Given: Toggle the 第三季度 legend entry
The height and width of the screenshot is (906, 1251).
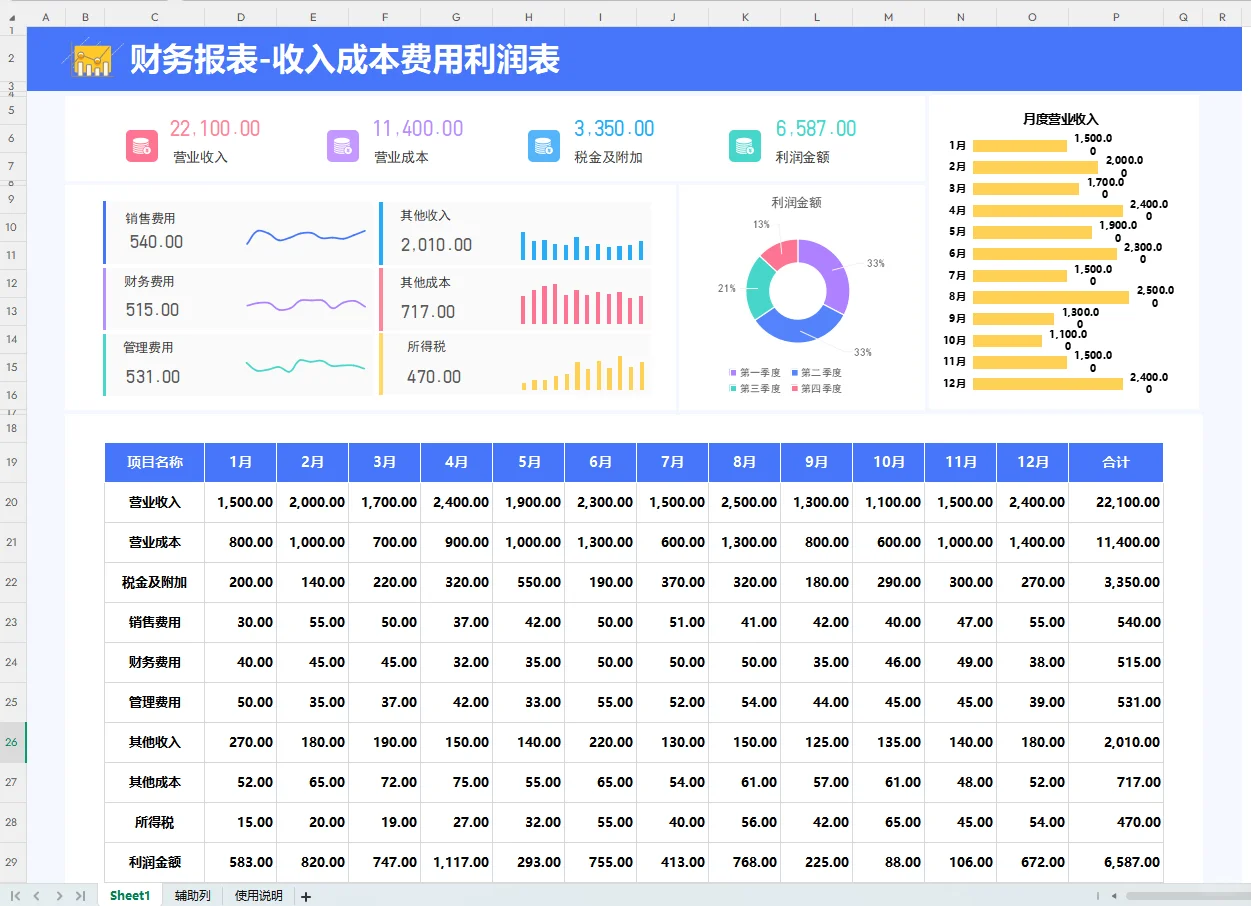Looking at the screenshot, I should point(755,388).
